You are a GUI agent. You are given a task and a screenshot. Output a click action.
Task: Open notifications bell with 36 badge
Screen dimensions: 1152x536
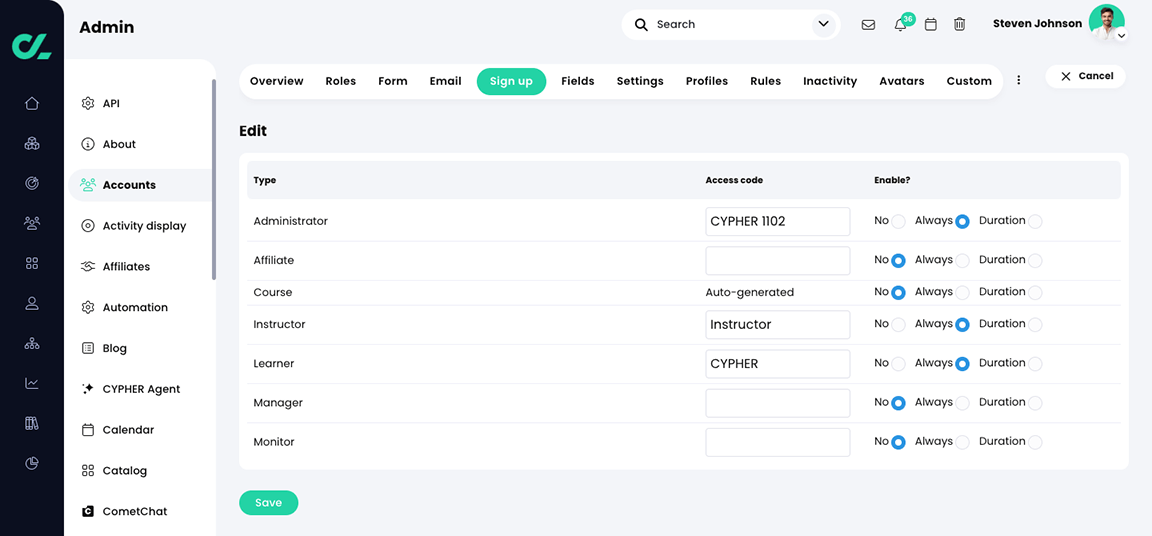click(901, 24)
